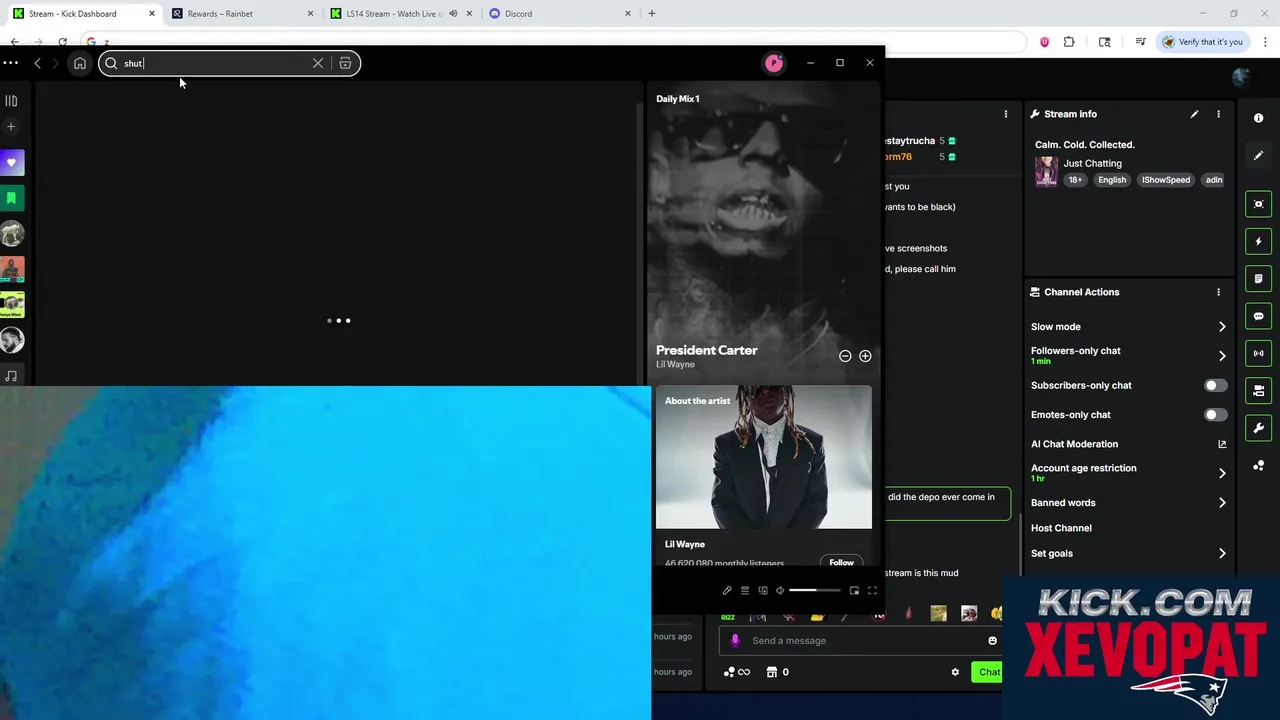This screenshot has width=1280, height=720.
Task: Open chat settings gear icon
Action: (955, 672)
